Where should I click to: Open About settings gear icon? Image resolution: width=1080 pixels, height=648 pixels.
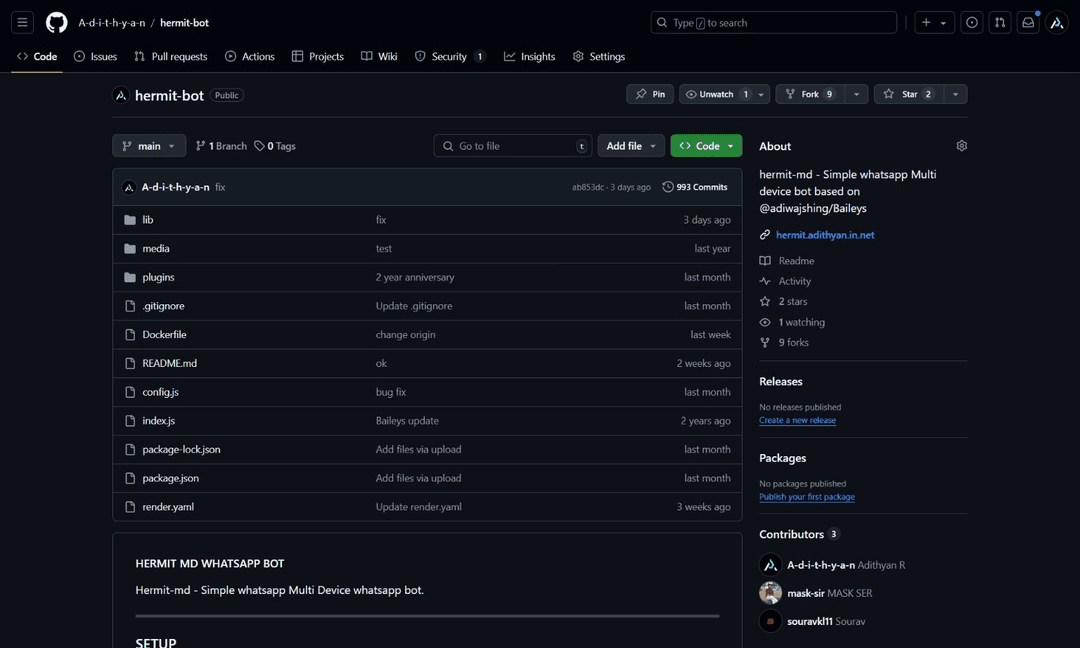point(962,146)
